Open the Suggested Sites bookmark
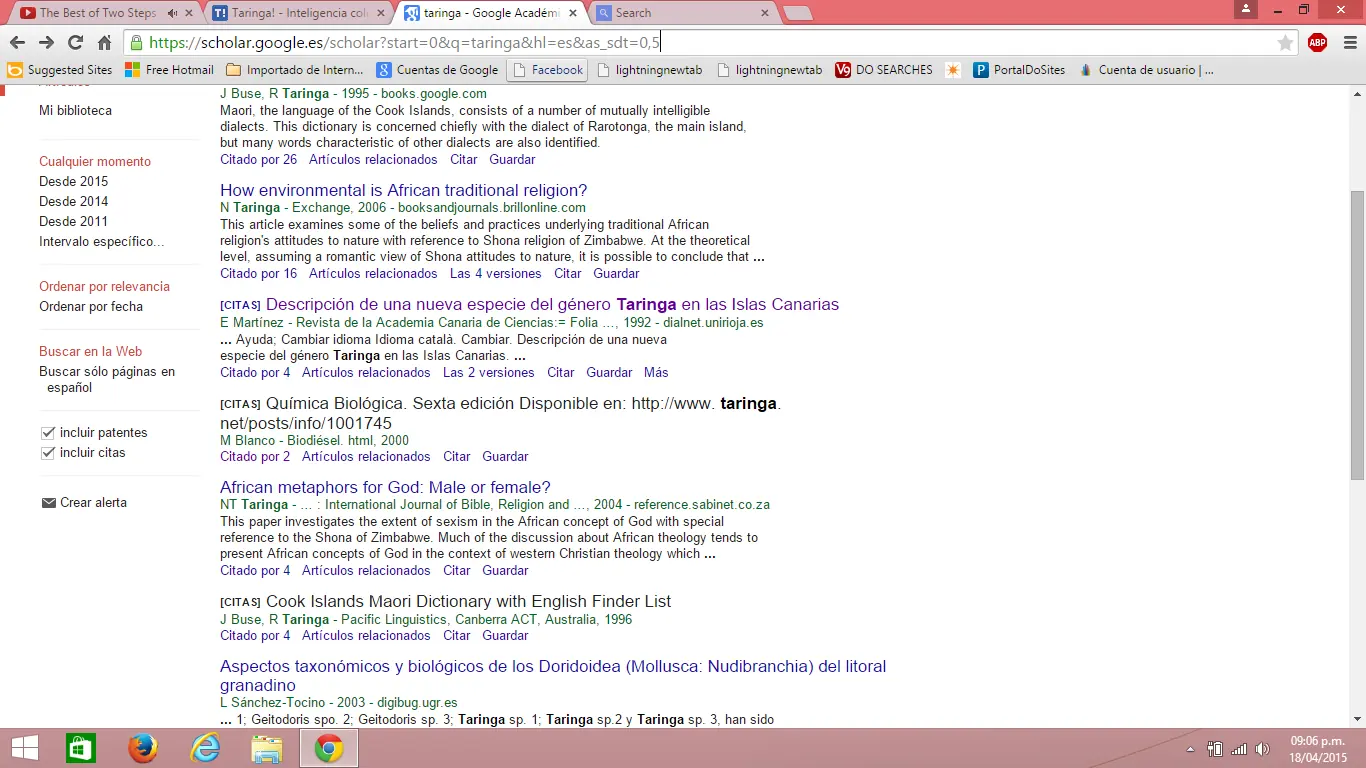Screen dimensions: 1366x768 point(60,70)
